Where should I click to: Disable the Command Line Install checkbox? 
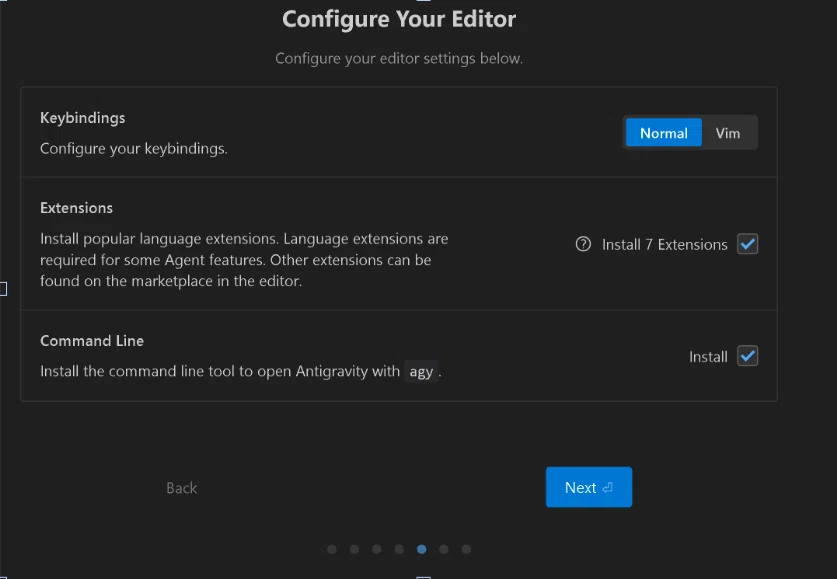tap(747, 356)
